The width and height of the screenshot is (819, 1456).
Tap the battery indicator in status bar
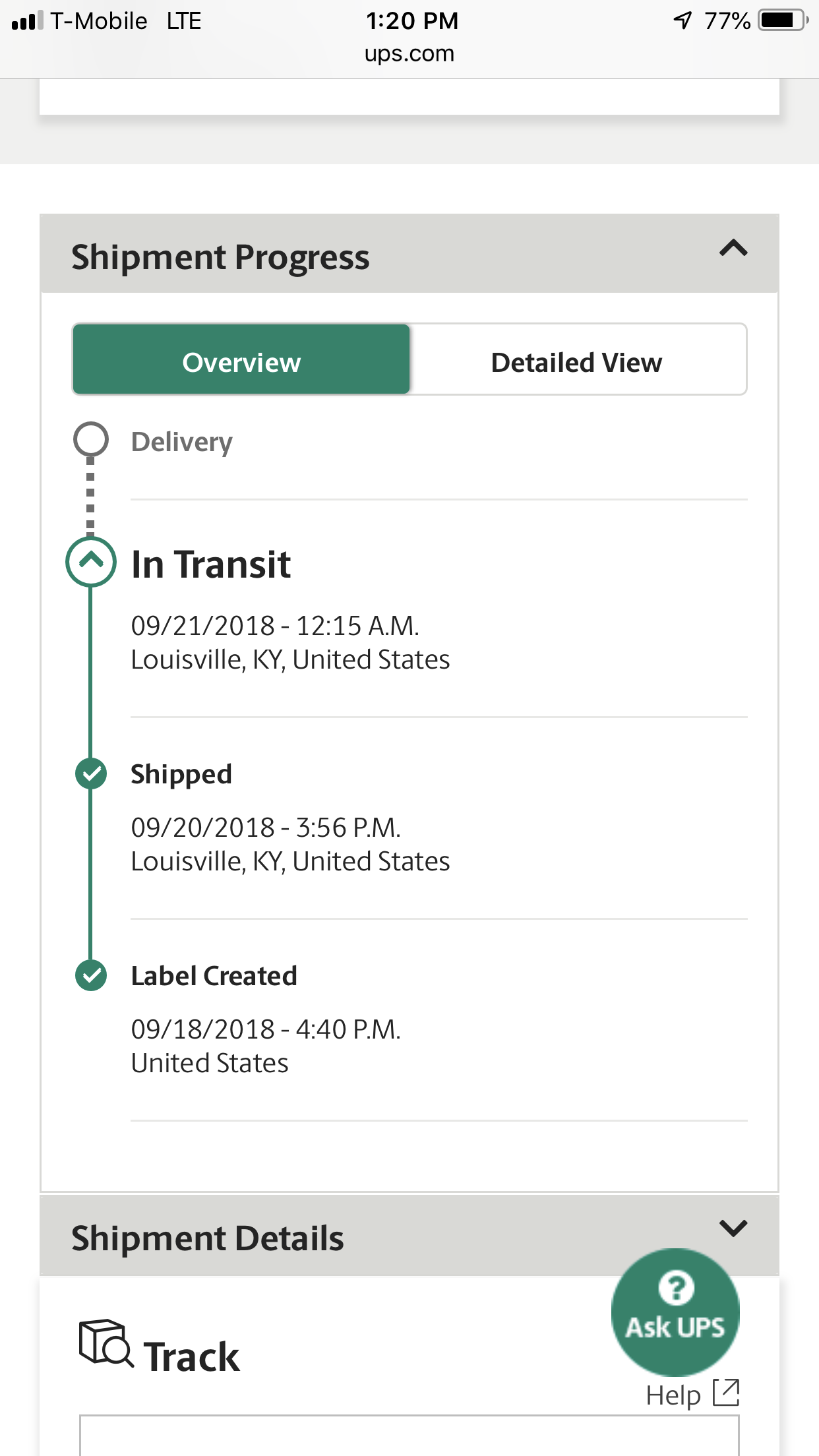pos(783,20)
